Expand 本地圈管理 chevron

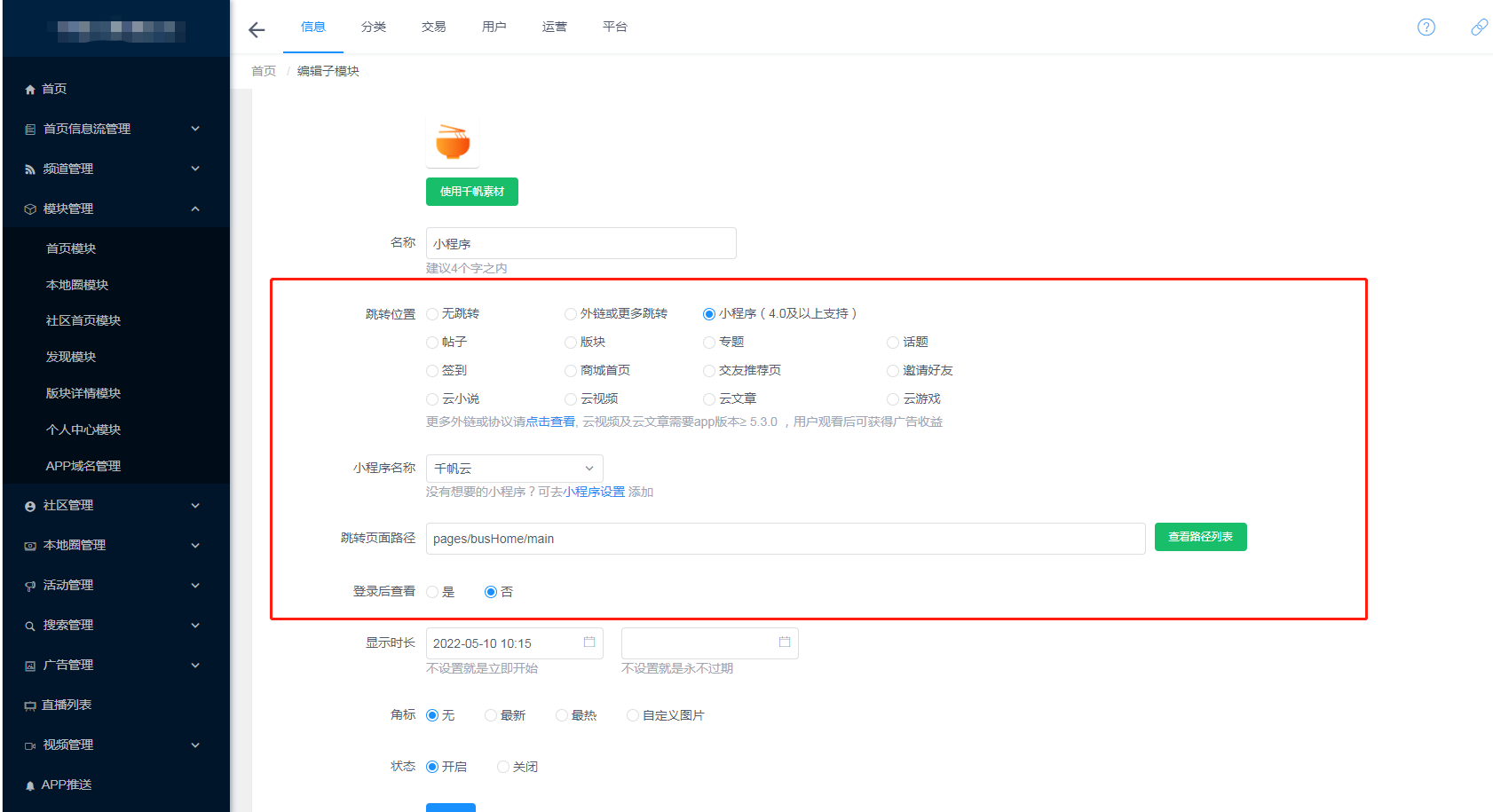pos(195,546)
